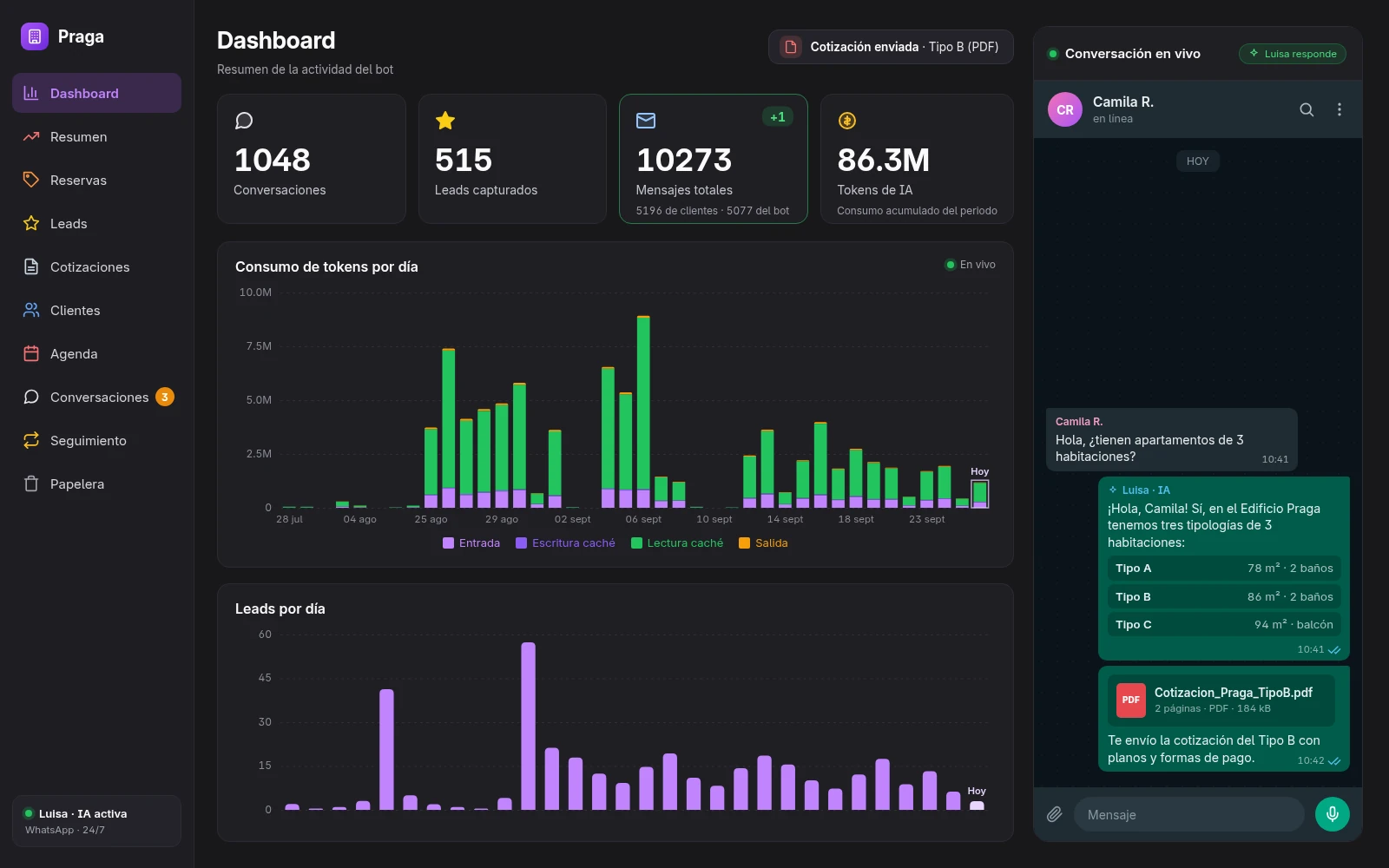Click the Hoy bar in tokens chart
1389x868 pixels.
[980, 494]
